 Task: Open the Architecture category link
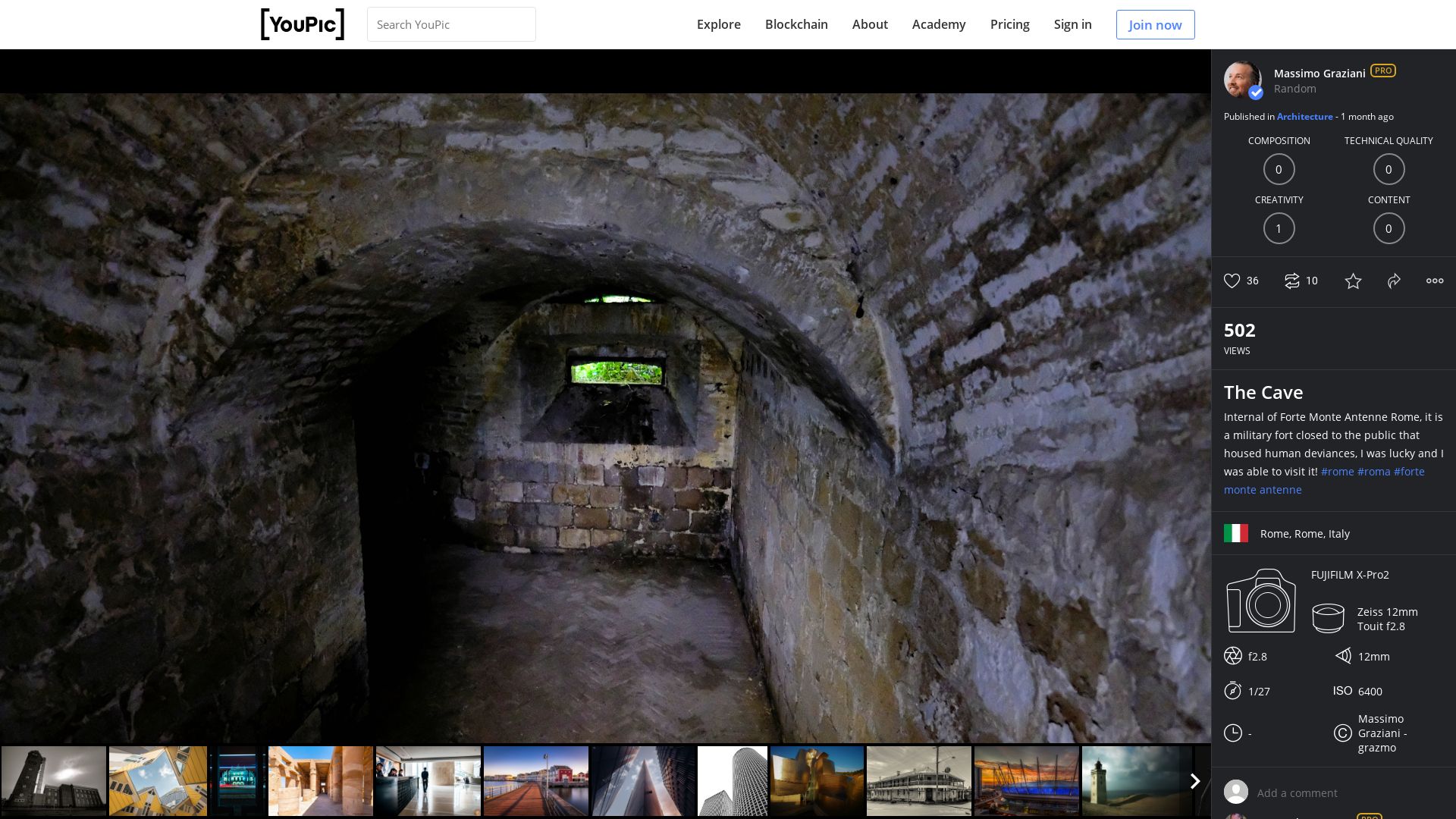click(x=1304, y=117)
